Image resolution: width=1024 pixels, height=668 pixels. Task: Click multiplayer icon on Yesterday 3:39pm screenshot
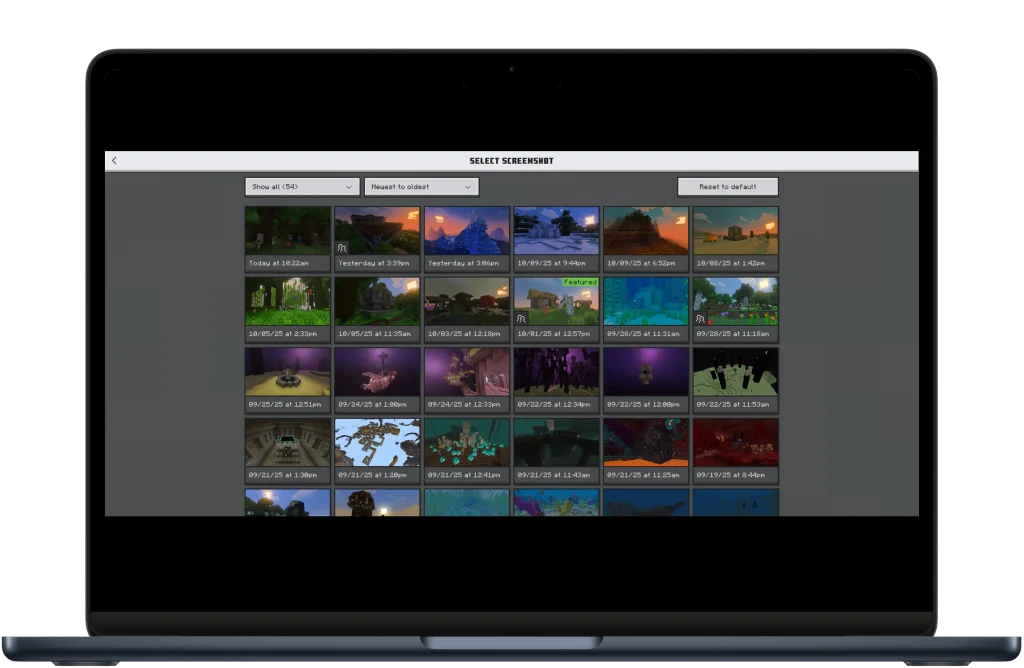[x=342, y=248]
